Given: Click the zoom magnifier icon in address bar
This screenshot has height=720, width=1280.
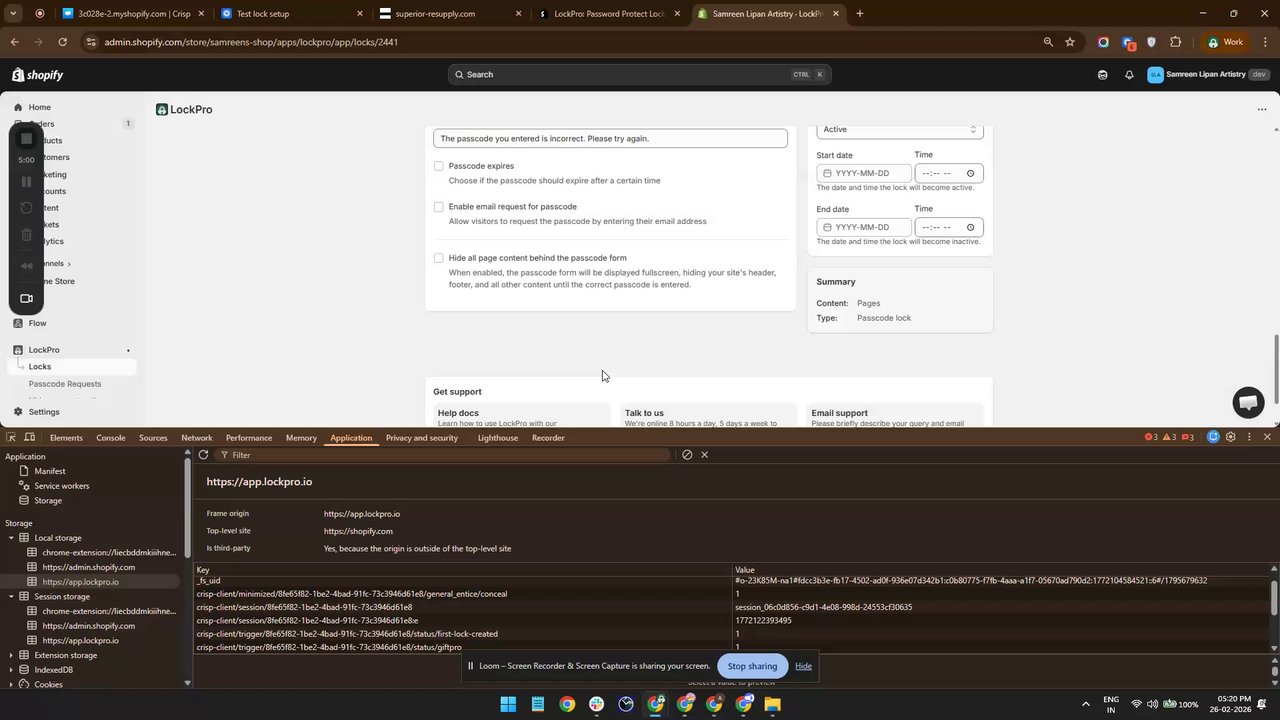Looking at the screenshot, I should coord(1048,42).
